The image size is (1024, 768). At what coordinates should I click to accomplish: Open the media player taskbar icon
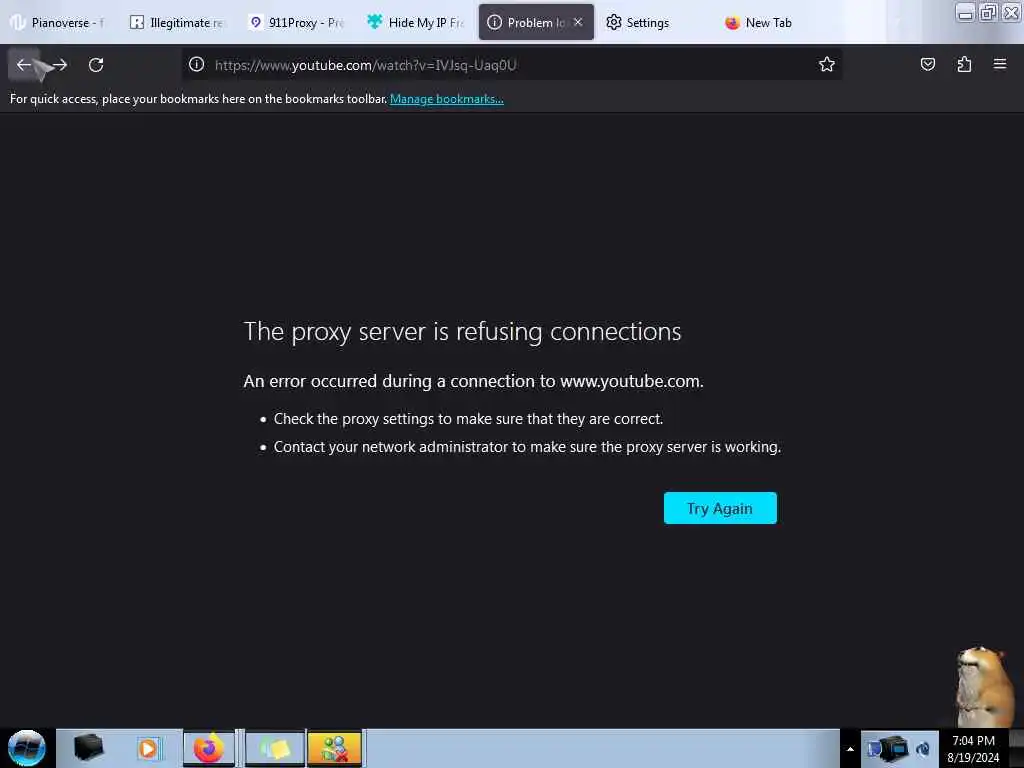(148, 748)
